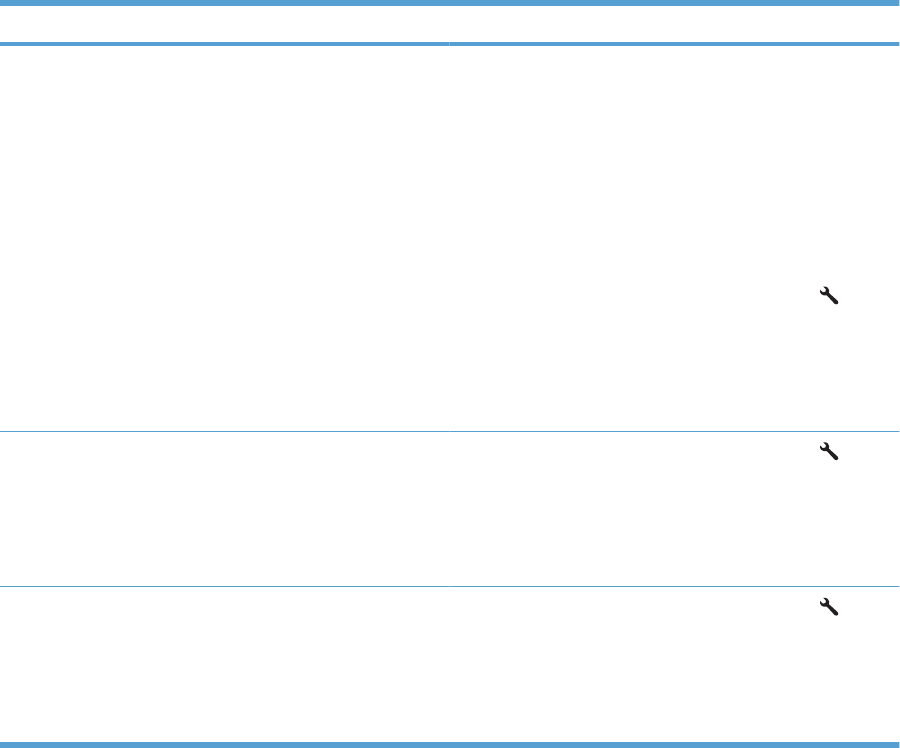Click the blue divider above the last row
The image size is (900, 748).
(x=450, y=587)
